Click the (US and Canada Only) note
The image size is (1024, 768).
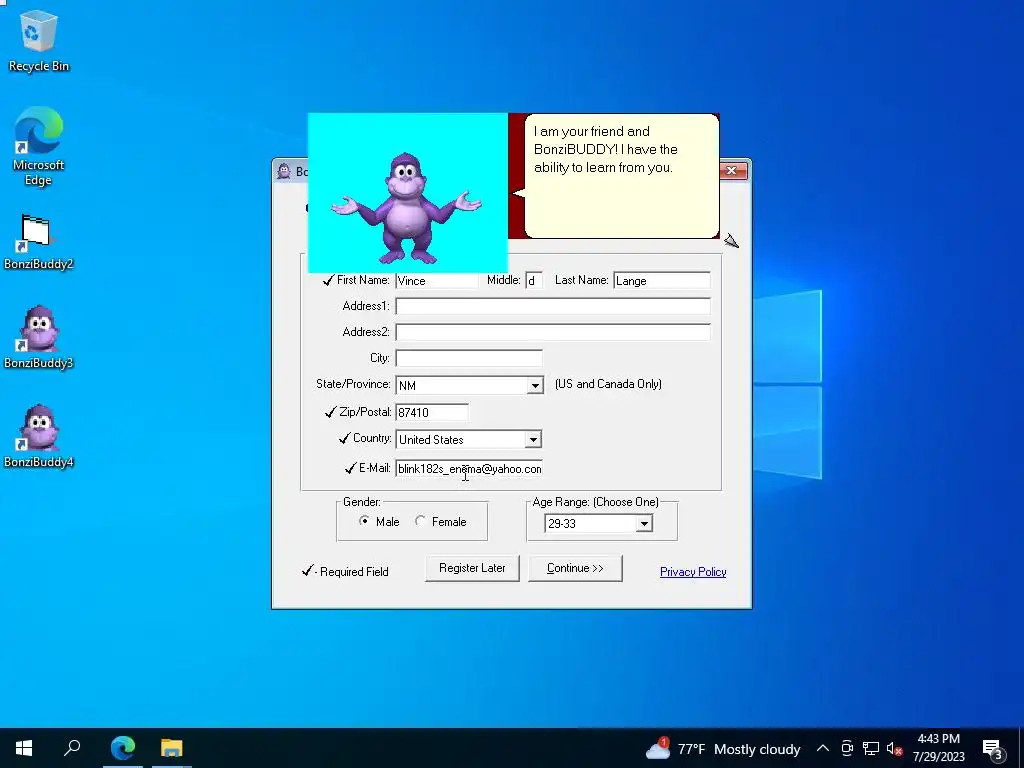click(x=608, y=384)
